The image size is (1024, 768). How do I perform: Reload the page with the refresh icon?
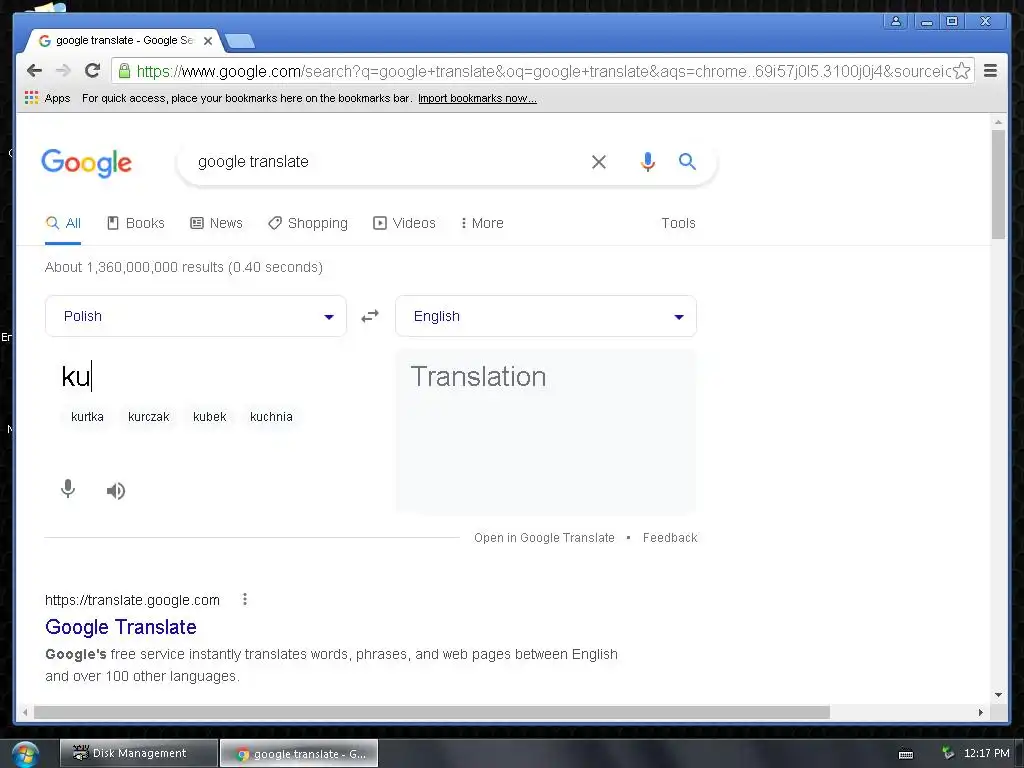[92, 71]
